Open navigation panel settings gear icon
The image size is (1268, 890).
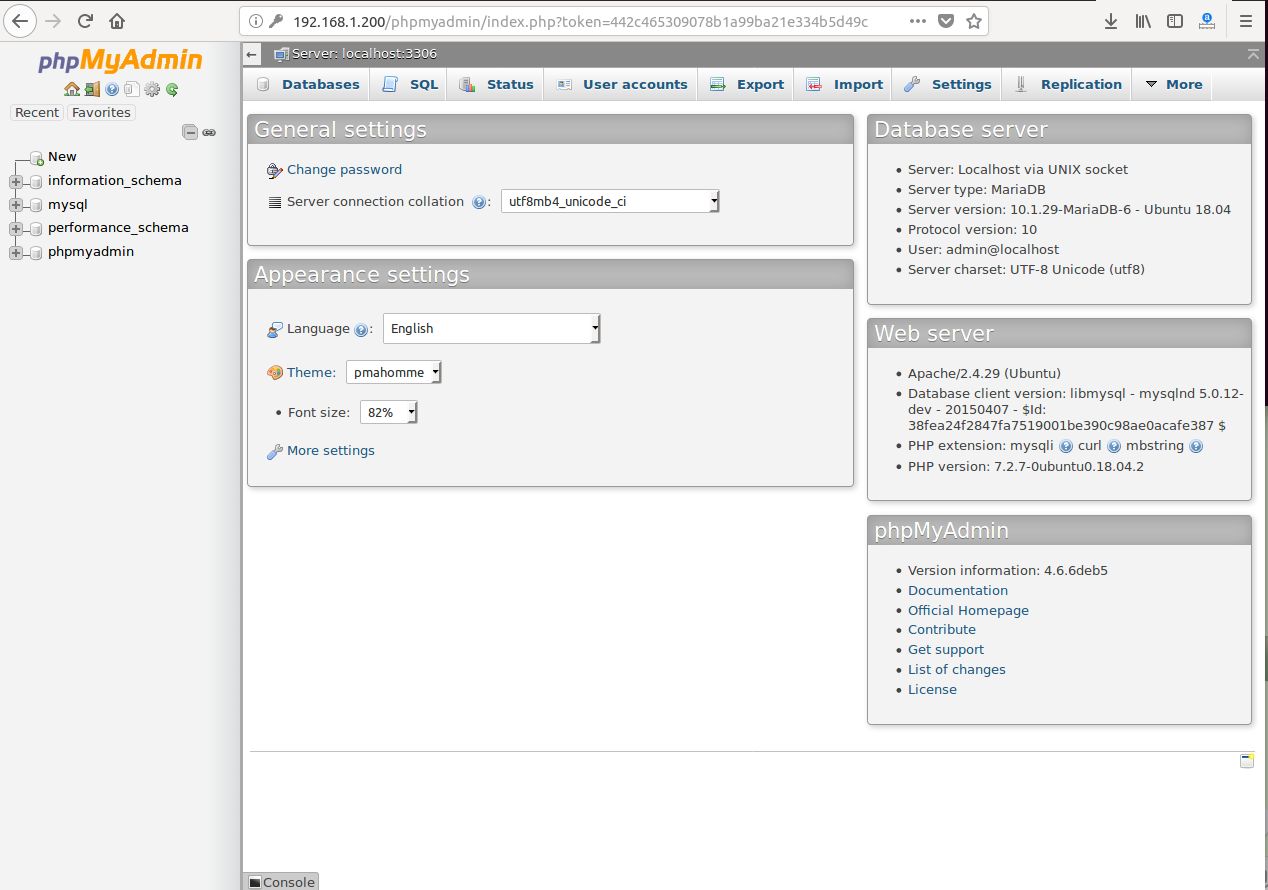coord(152,89)
